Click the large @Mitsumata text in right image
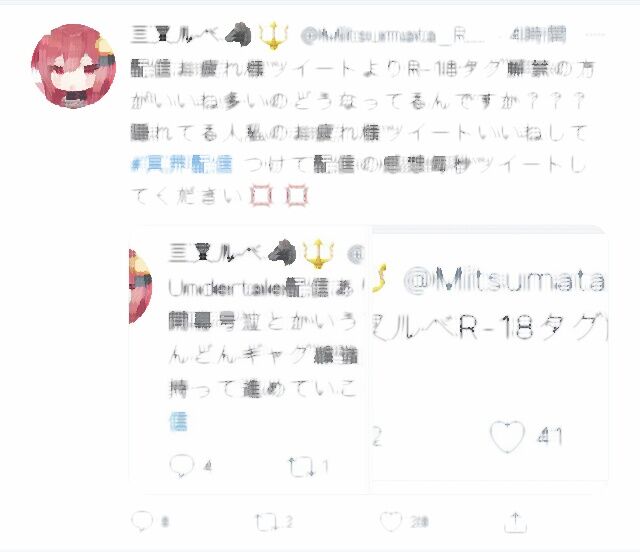640x552 pixels. coord(504,280)
